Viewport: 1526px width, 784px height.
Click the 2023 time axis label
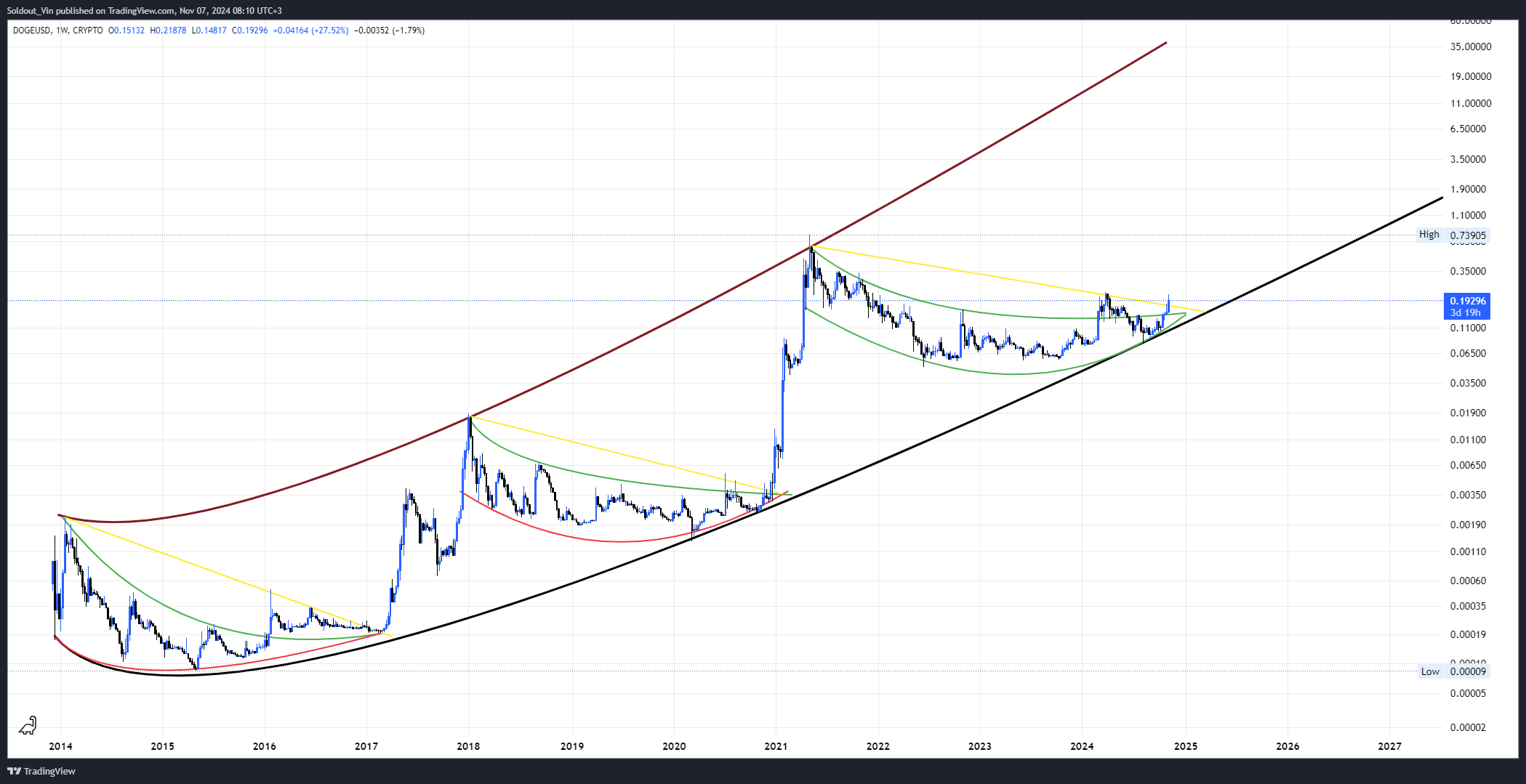(x=979, y=746)
